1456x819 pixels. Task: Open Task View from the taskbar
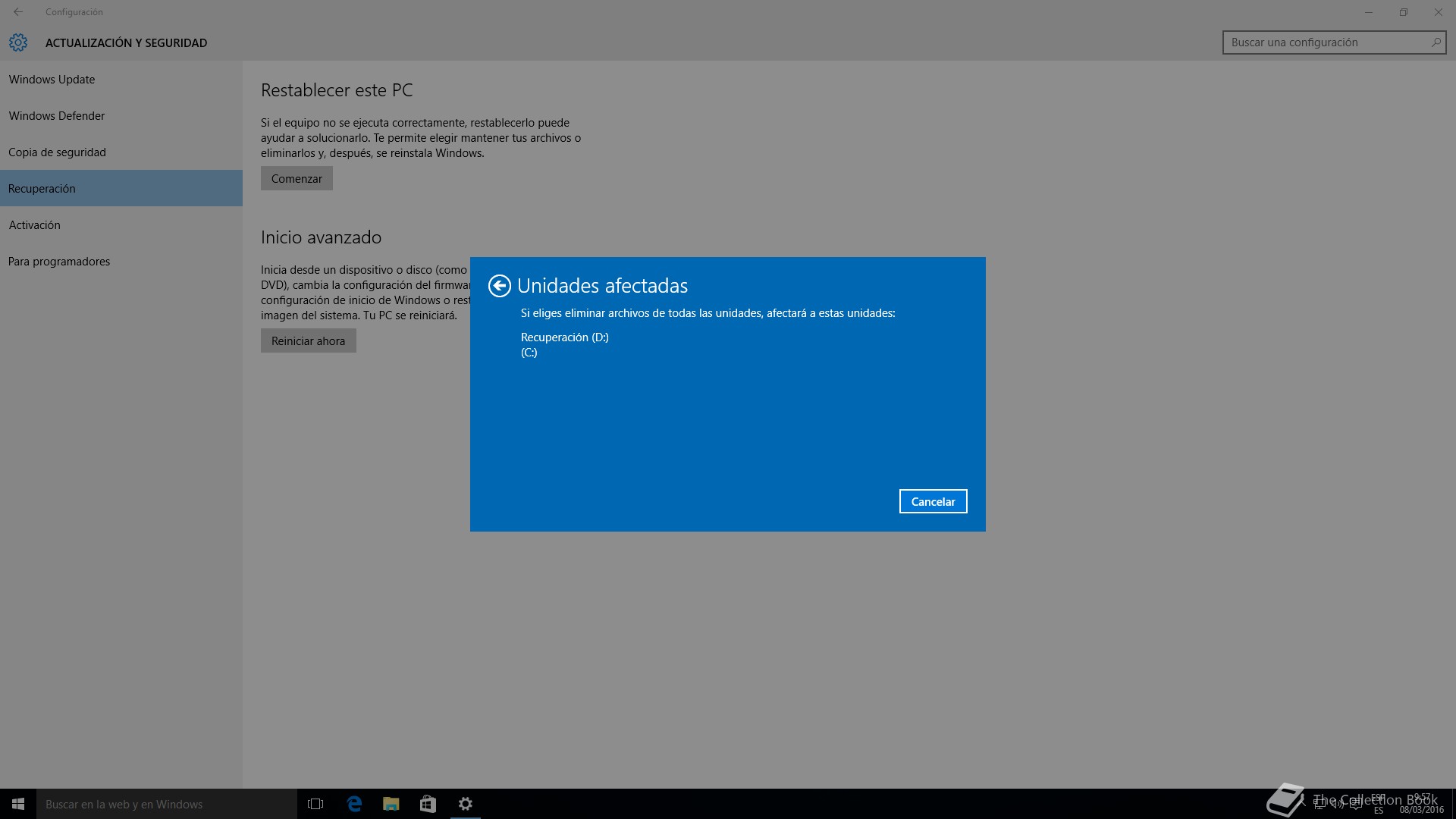[x=315, y=804]
